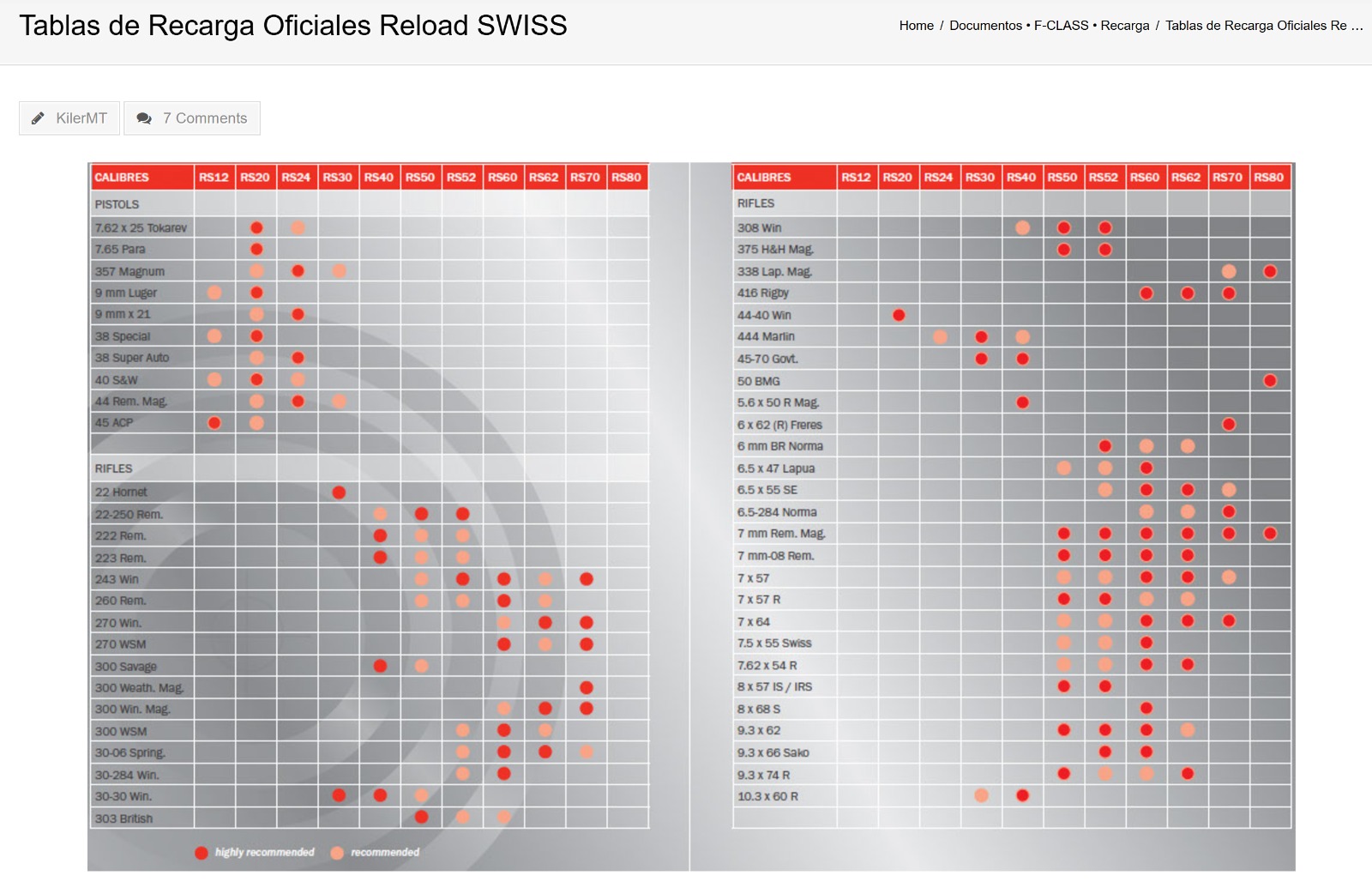Screen dimensions: 1372x888
Task: Open the Documentos breadcrumb link
Action: click(x=985, y=26)
